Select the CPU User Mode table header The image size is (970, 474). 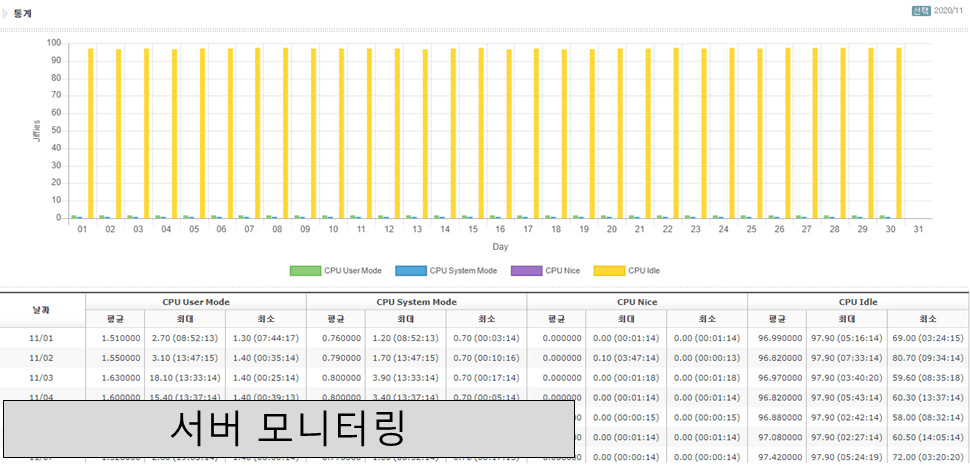click(195, 301)
